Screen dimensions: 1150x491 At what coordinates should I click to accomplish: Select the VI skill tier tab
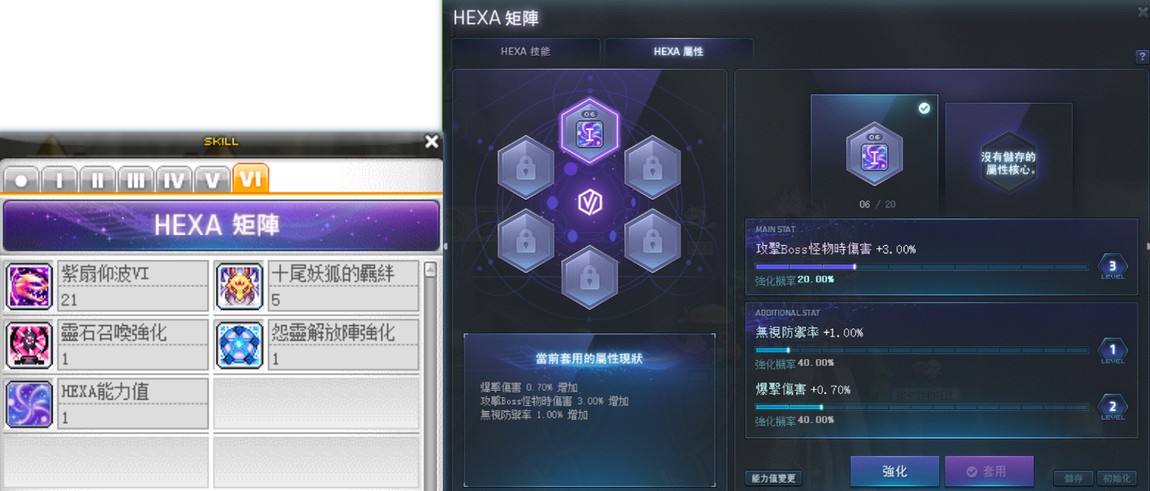(x=250, y=180)
